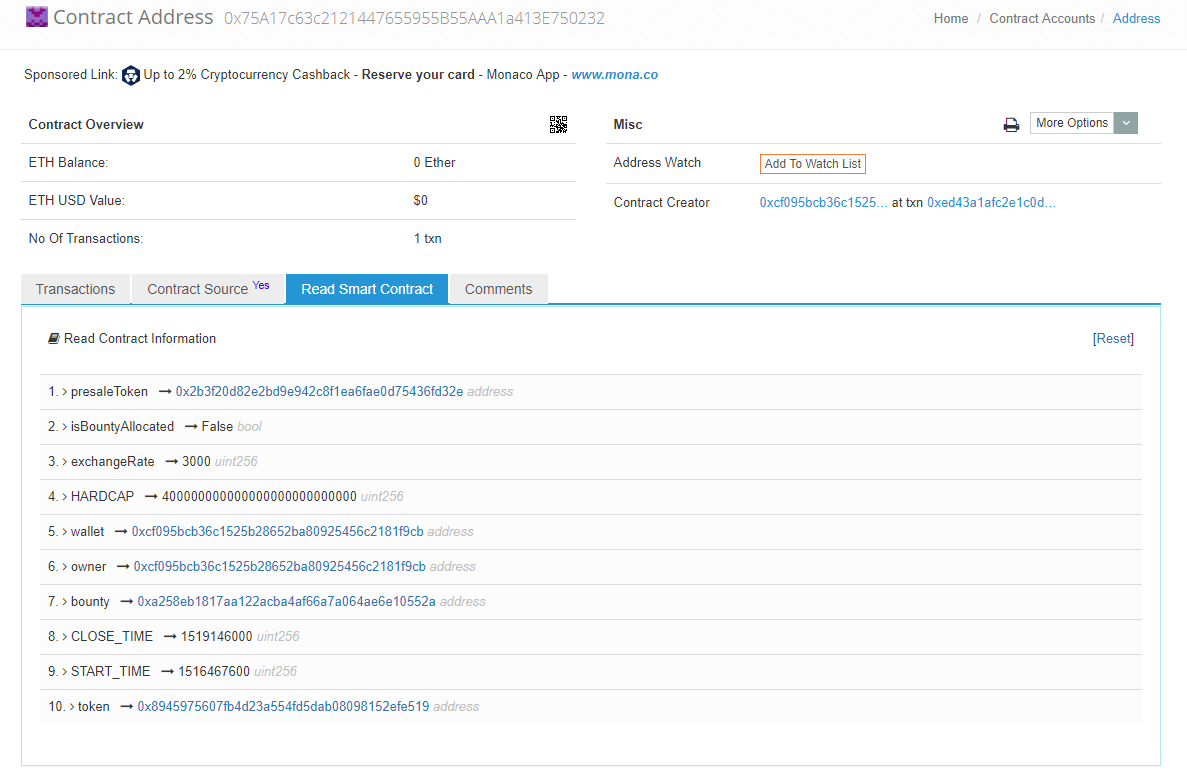Open the More Options dropdown arrow
This screenshot has width=1187, height=781.
point(1126,123)
